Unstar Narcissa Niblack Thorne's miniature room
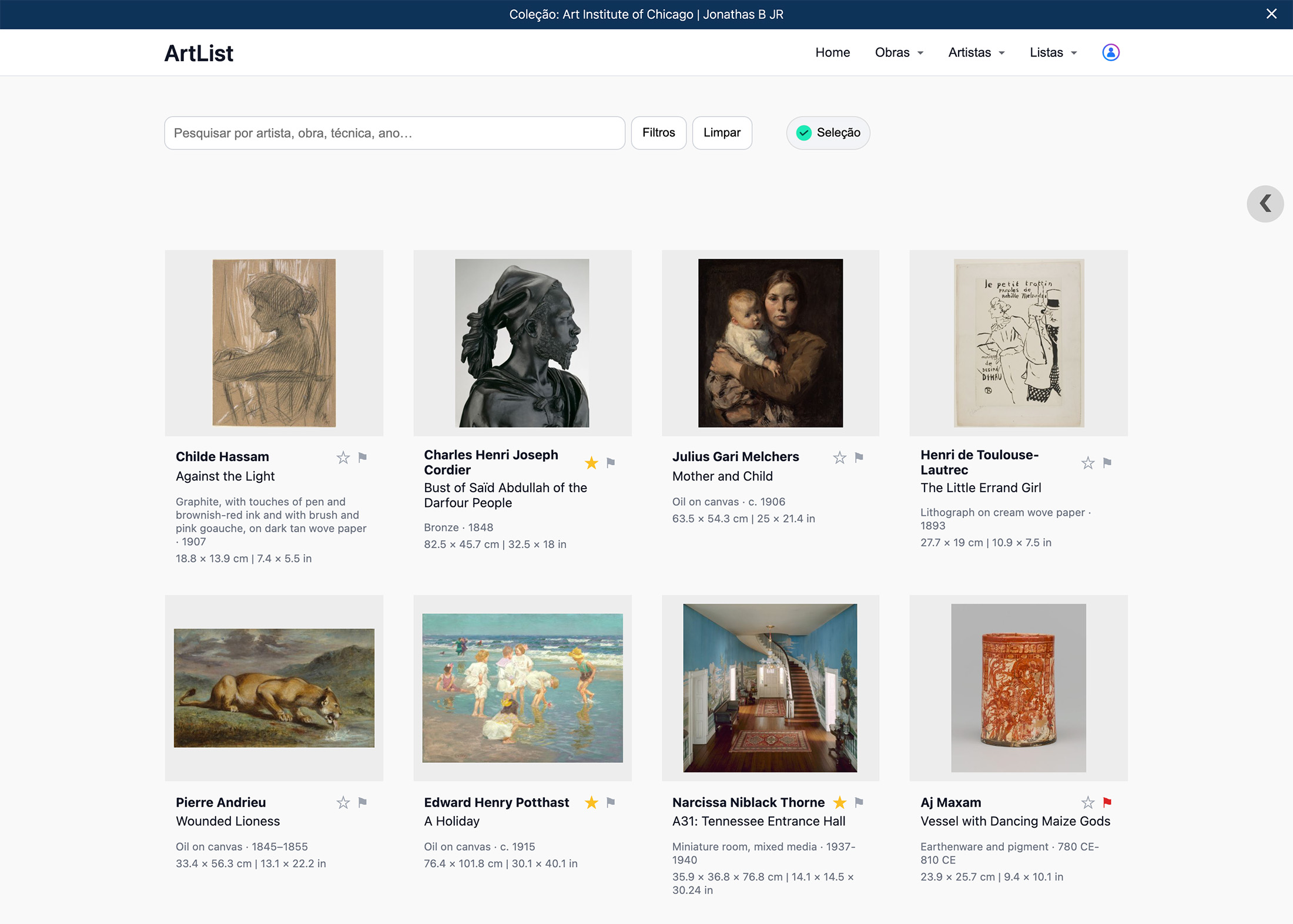Image resolution: width=1293 pixels, height=924 pixels. click(840, 802)
